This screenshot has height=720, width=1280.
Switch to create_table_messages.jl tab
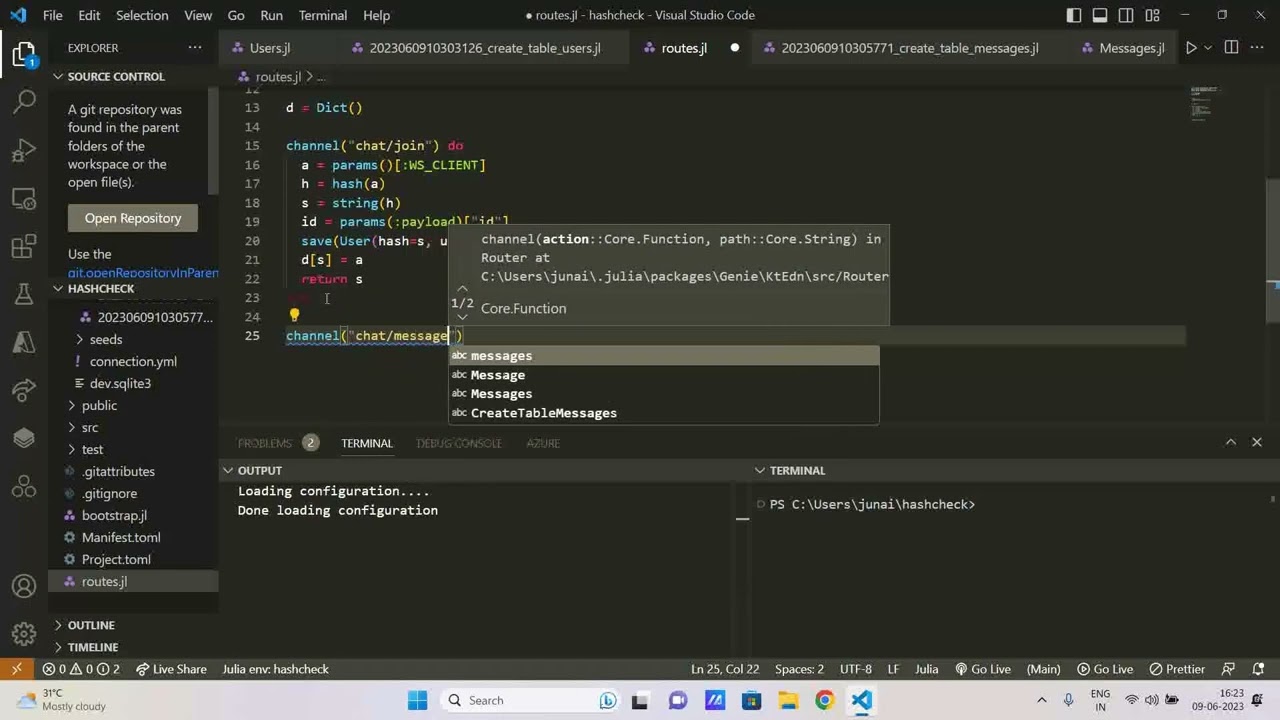(910, 48)
